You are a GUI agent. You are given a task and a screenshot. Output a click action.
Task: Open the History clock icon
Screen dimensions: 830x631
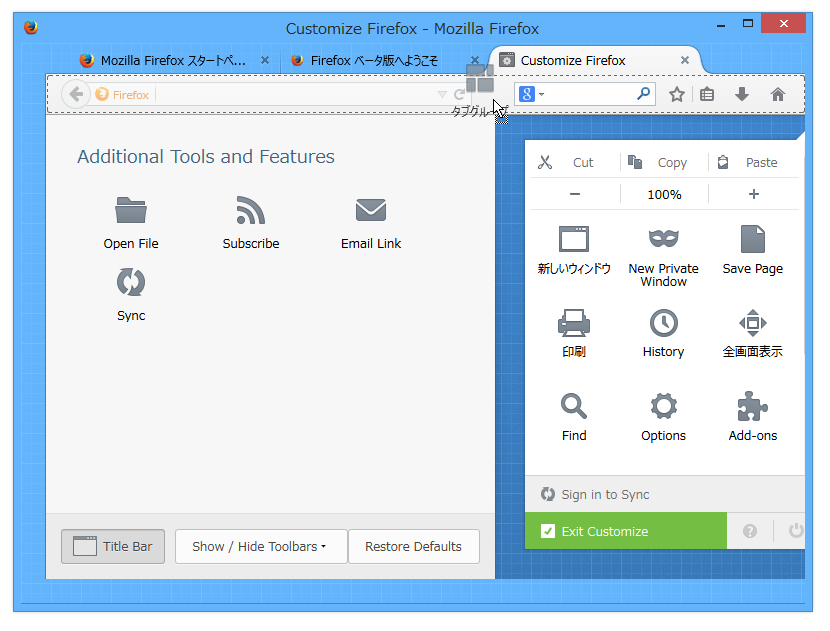click(x=663, y=323)
